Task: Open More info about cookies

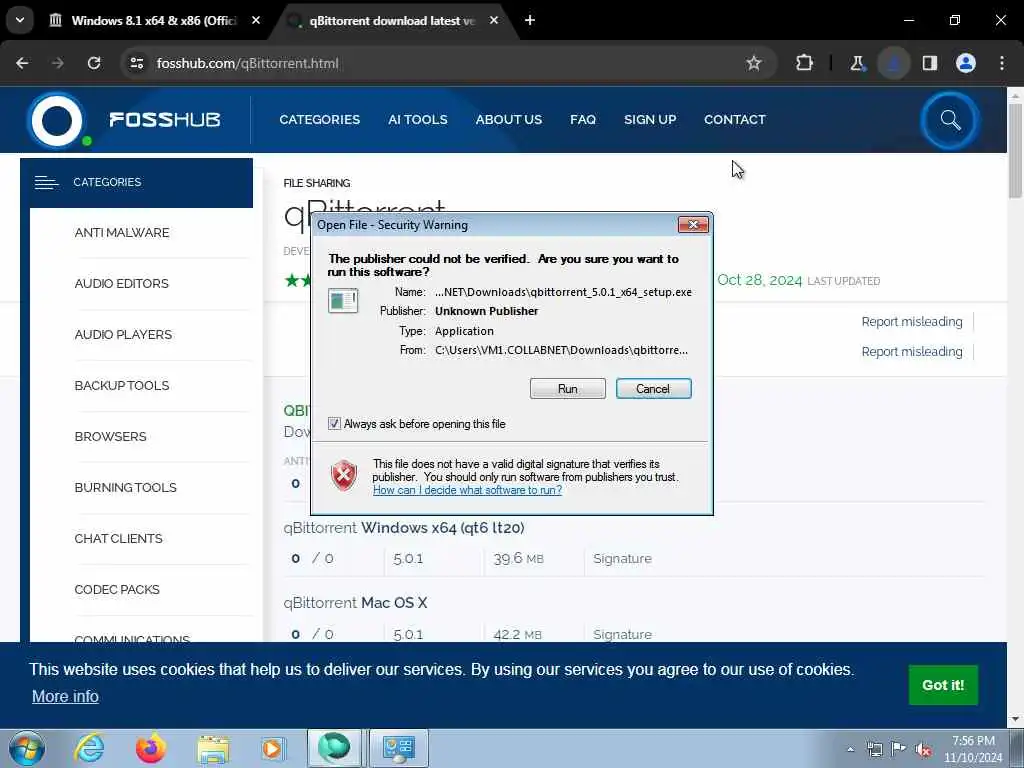Action: click(x=65, y=696)
